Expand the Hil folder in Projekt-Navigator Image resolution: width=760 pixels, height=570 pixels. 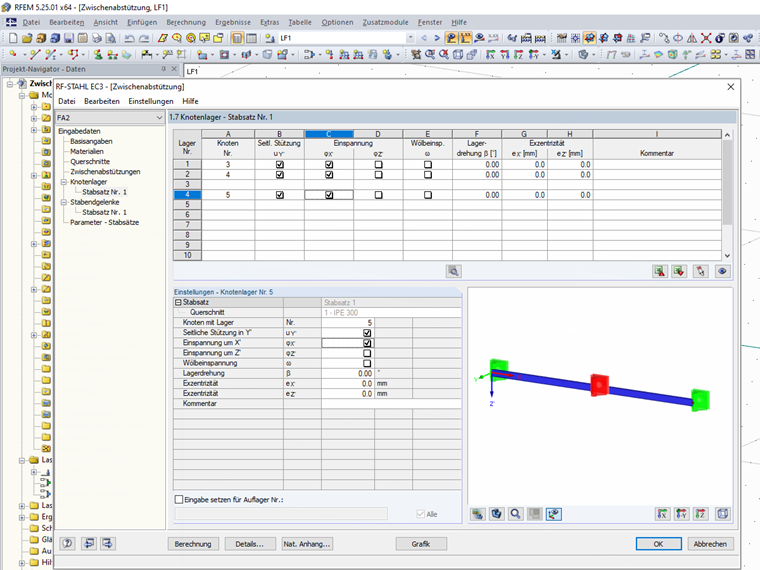(22, 563)
